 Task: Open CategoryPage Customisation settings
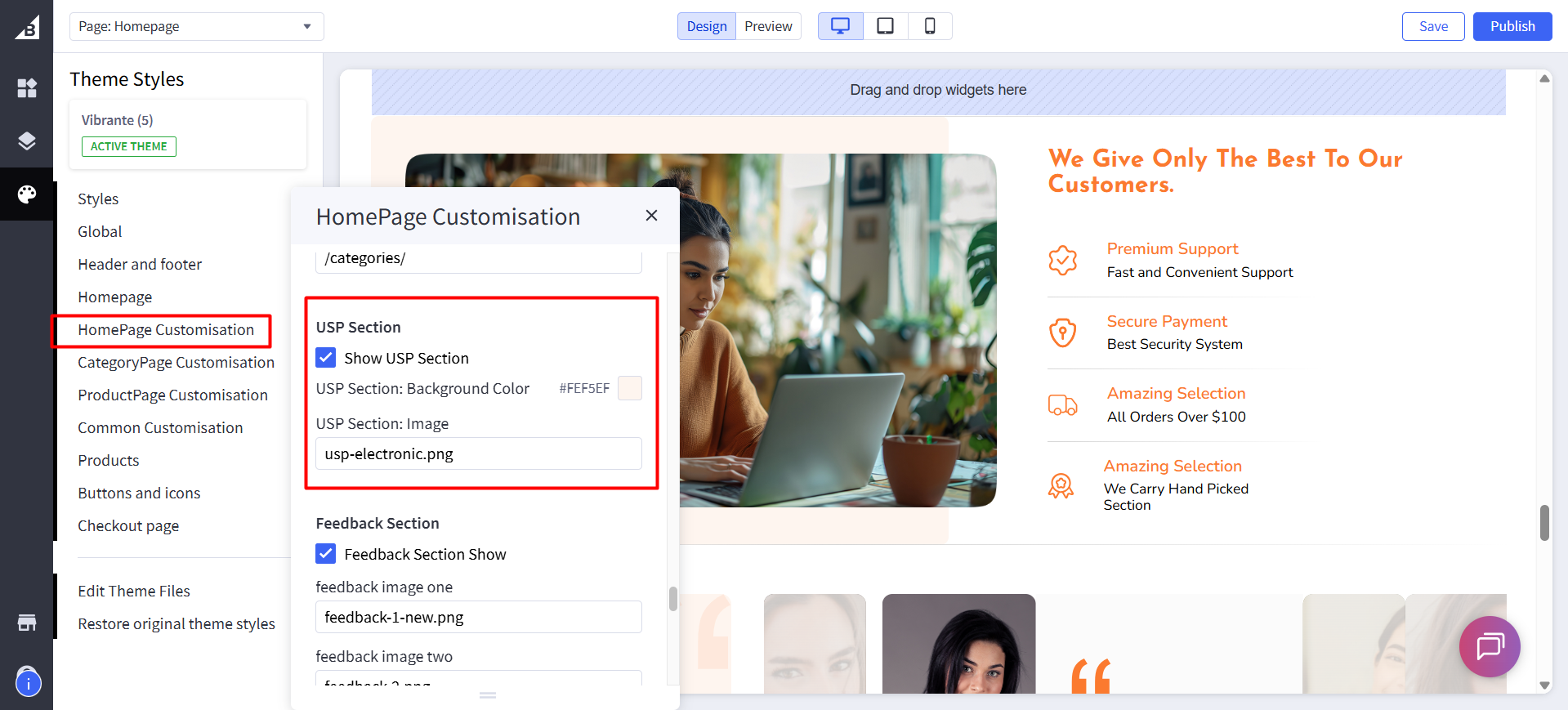176,362
